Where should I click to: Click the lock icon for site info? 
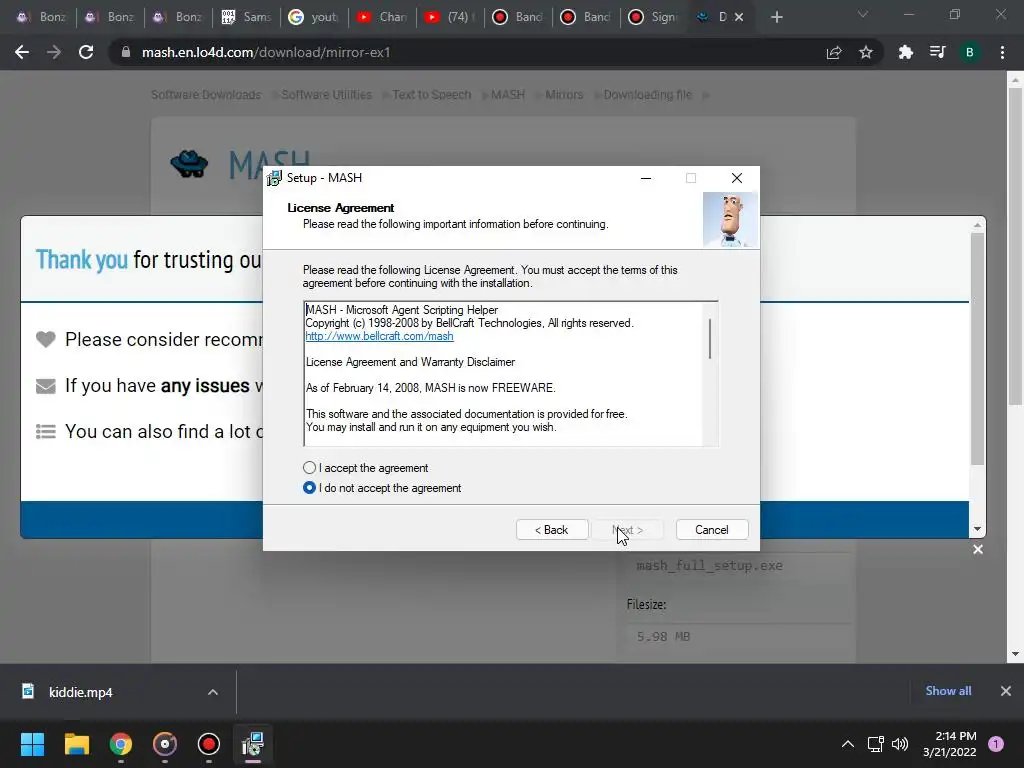(x=126, y=52)
